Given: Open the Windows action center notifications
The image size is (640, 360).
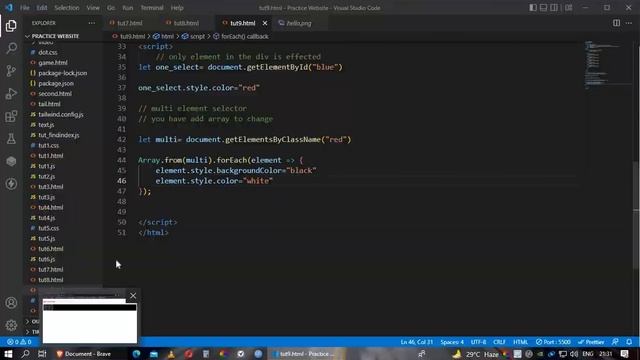Looking at the screenshot, I should pyautogui.click(x=625, y=354).
